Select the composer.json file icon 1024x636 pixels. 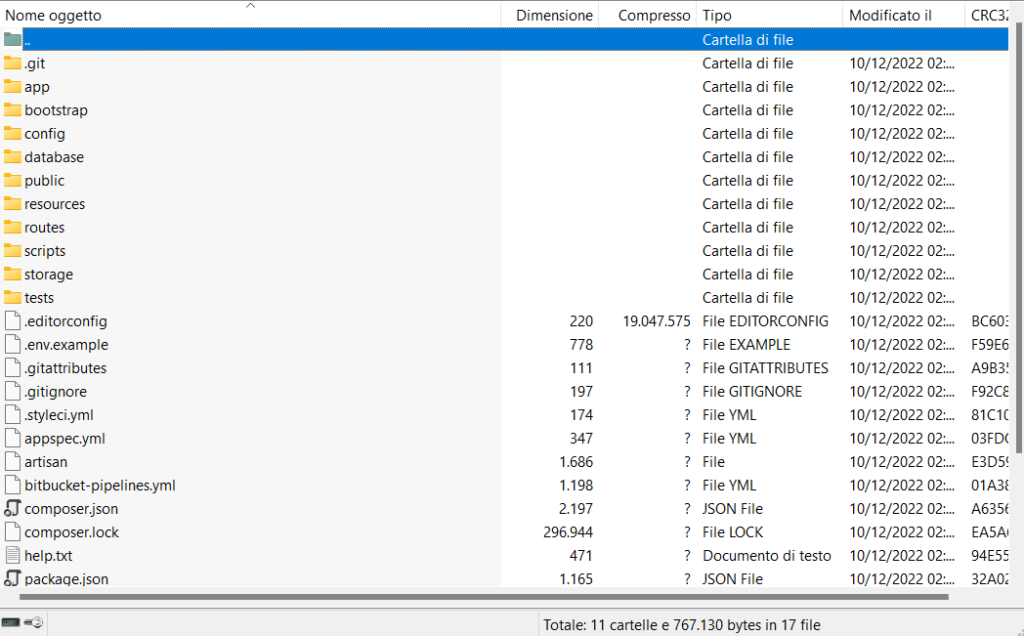click(x=13, y=509)
